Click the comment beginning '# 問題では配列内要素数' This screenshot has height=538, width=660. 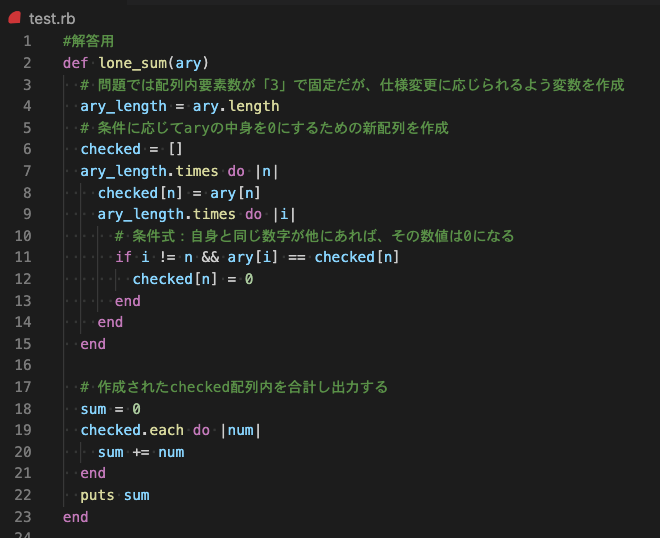352,85
